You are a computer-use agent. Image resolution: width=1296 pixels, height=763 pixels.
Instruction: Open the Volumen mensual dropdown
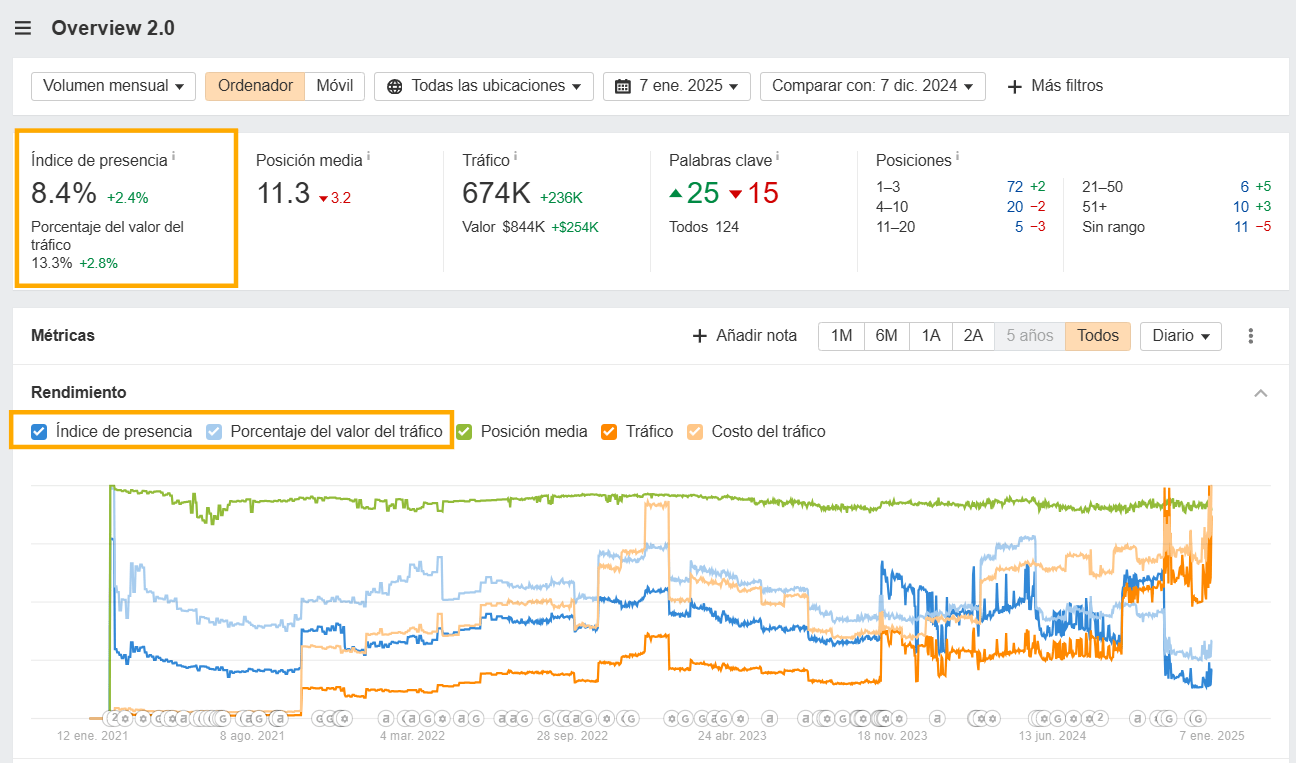(x=113, y=86)
